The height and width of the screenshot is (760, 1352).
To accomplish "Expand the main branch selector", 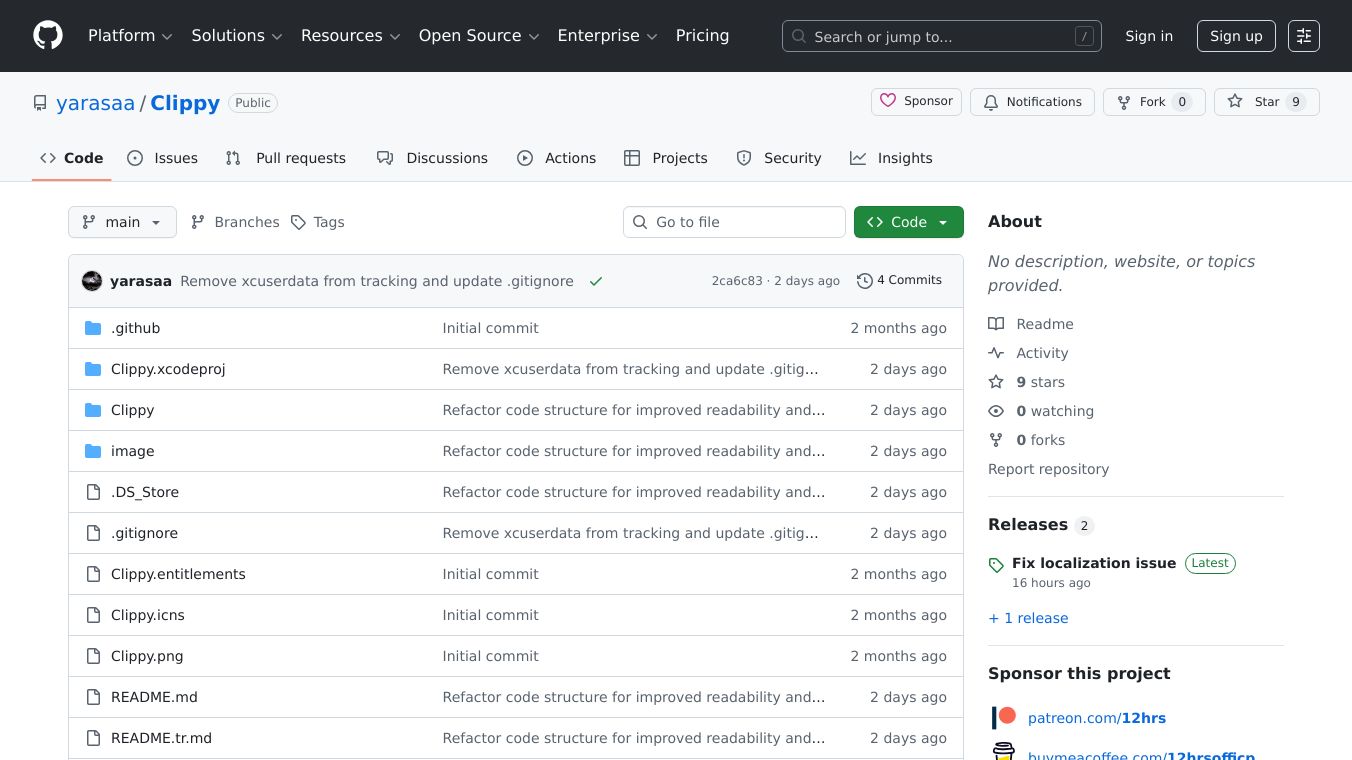I will pos(122,221).
